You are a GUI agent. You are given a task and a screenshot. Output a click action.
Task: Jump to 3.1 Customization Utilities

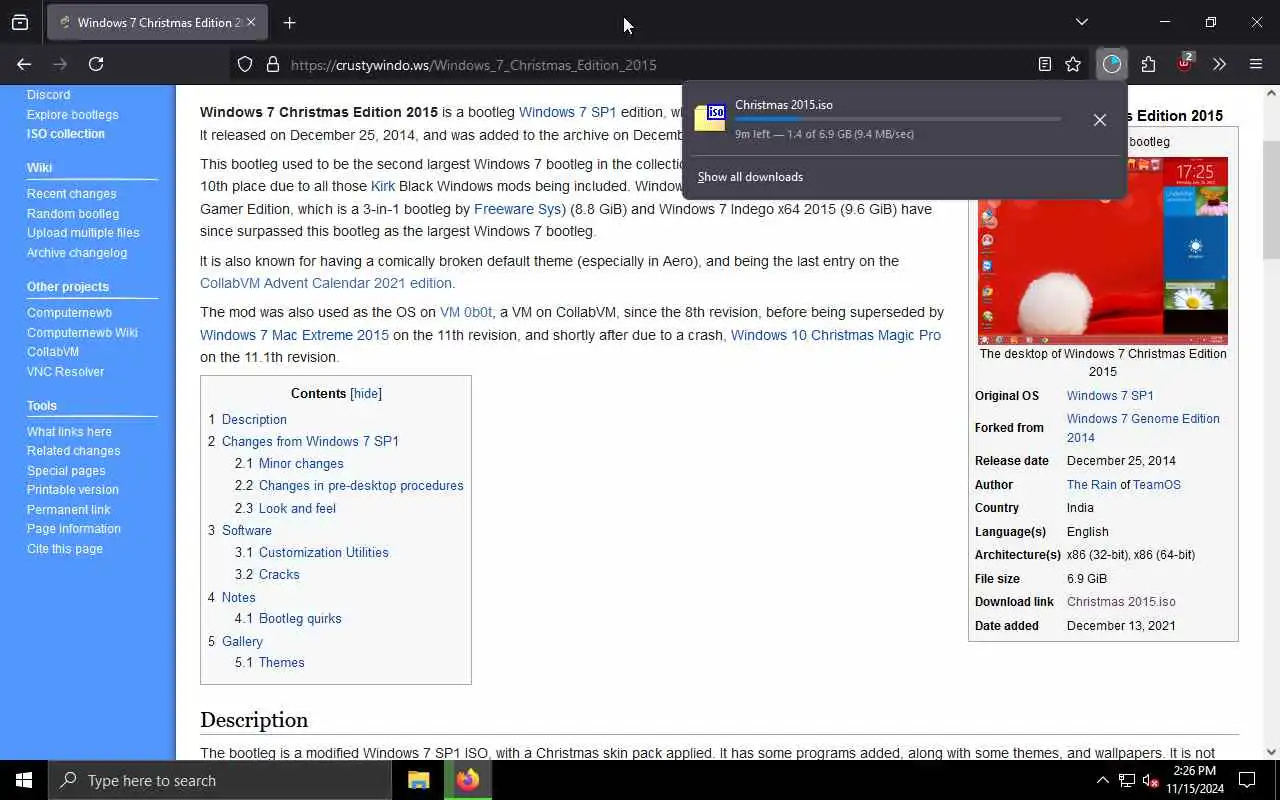(x=312, y=553)
